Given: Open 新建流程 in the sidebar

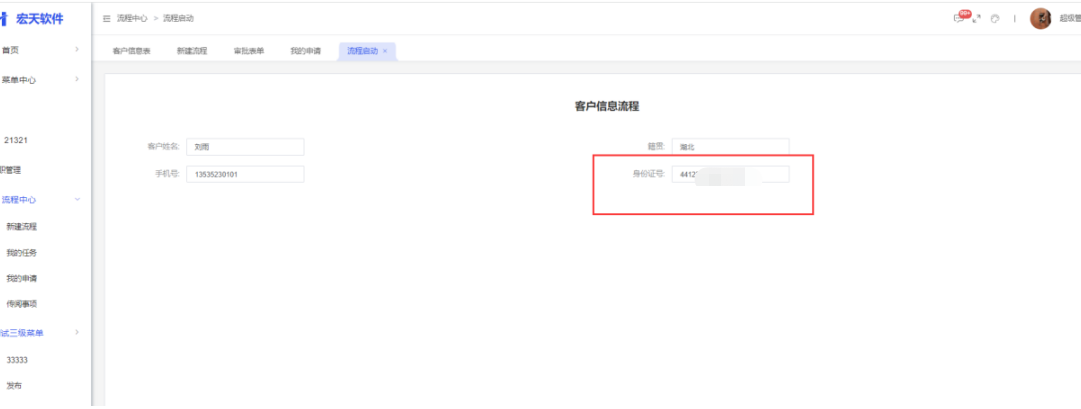Looking at the screenshot, I should pyautogui.click(x=21, y=226).
